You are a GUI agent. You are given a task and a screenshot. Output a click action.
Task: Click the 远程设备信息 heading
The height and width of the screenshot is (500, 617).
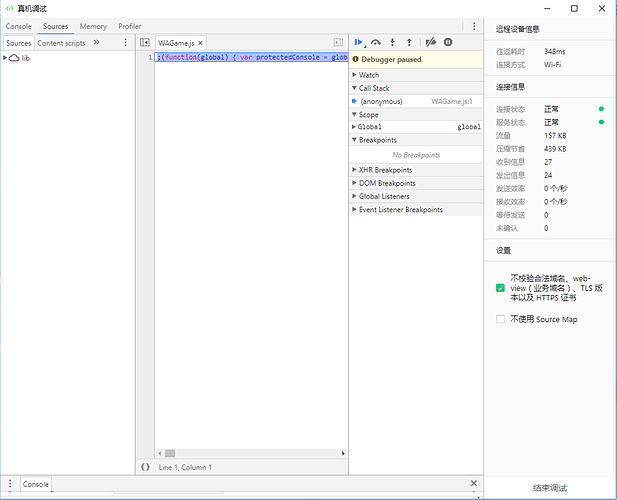pyautogui.click(x=517, y=29)
